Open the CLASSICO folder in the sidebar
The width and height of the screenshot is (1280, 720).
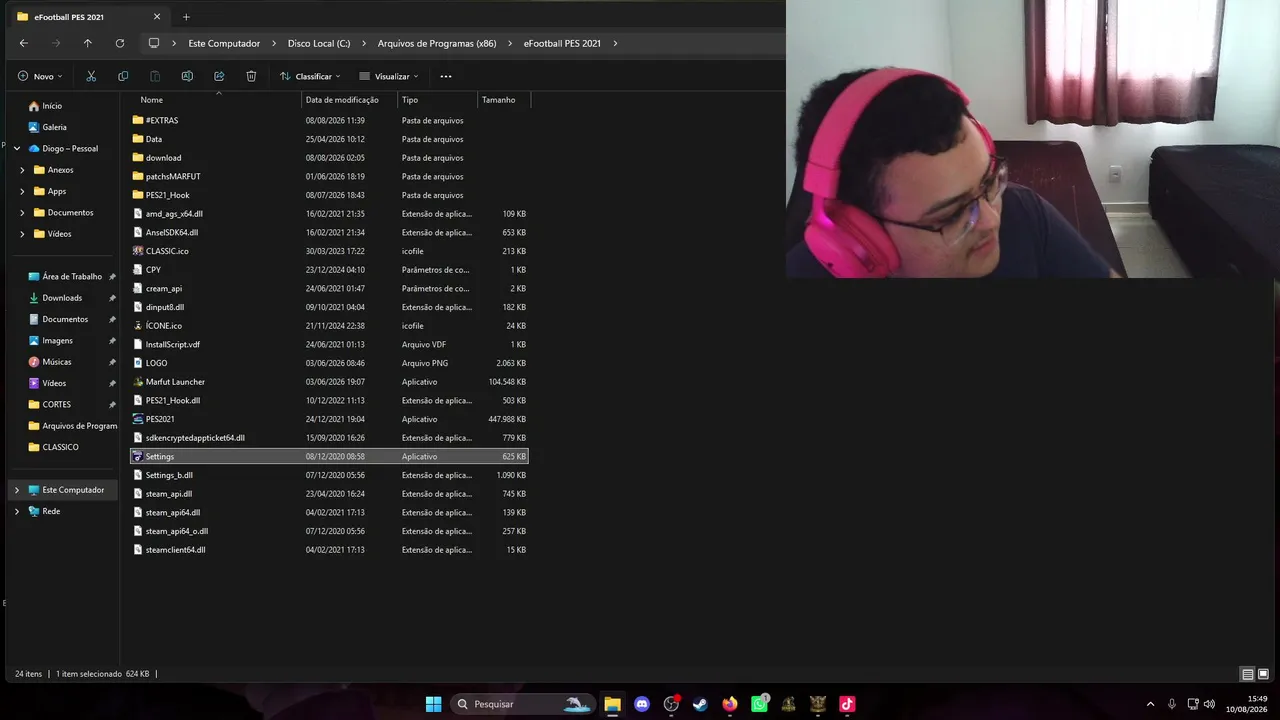click(60, 447)
